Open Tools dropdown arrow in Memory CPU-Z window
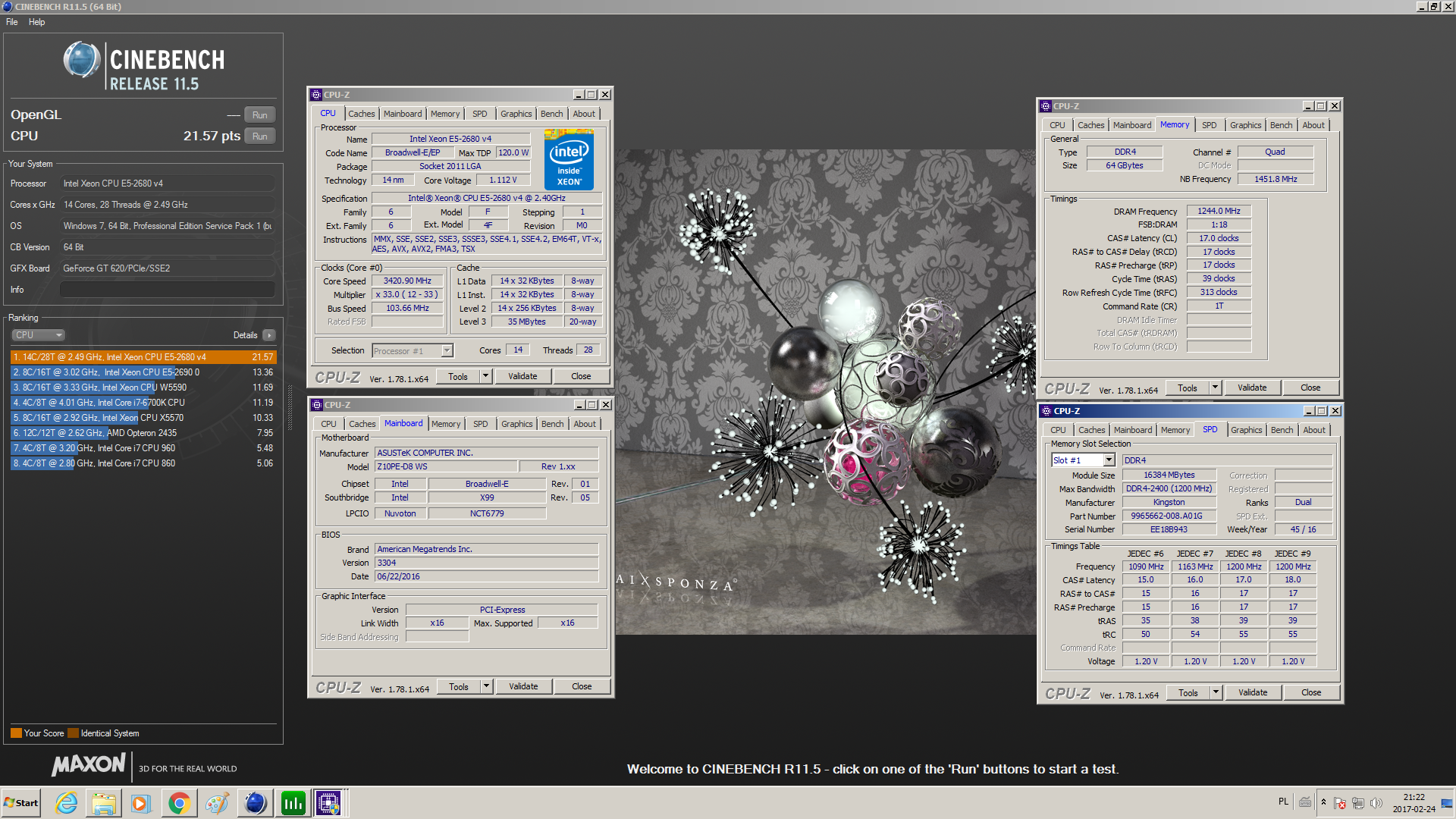Screen dimensions: 1456x819 (1216, 388)
